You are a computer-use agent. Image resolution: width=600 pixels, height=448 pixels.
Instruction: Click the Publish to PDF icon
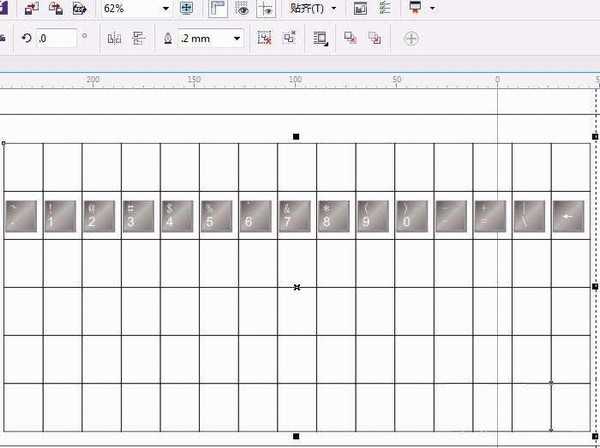(78, 8)
